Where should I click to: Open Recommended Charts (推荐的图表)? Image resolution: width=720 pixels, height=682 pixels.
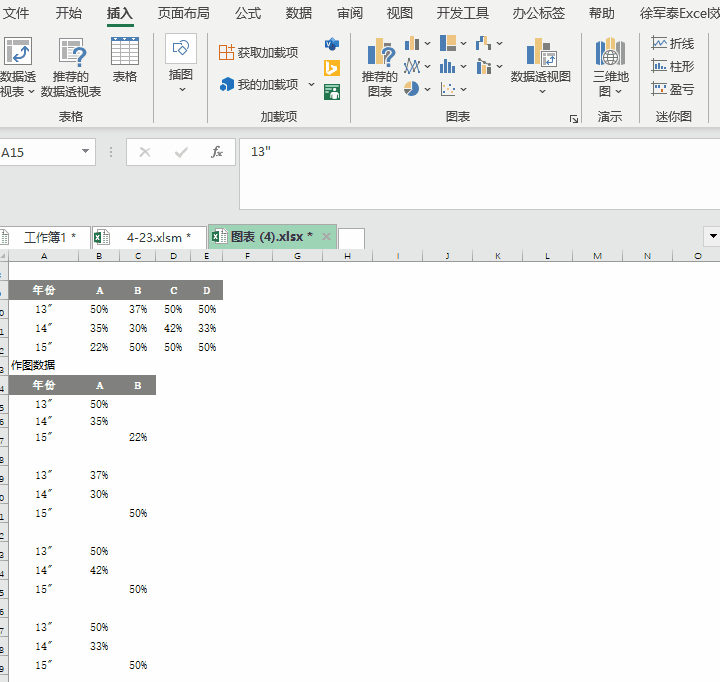tap(379, 67)
